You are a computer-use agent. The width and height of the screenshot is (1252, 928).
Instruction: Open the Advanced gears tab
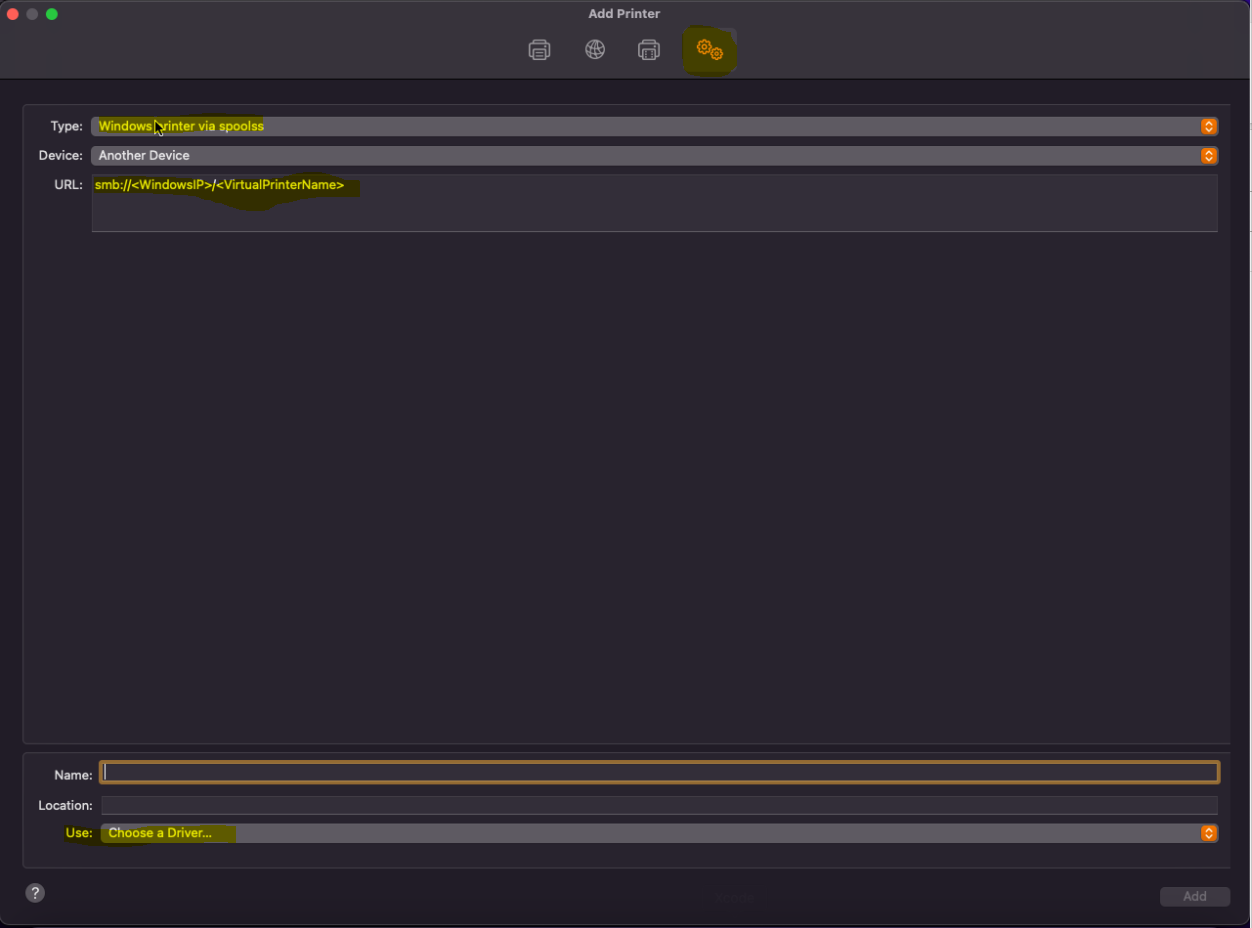coord(710,50)
